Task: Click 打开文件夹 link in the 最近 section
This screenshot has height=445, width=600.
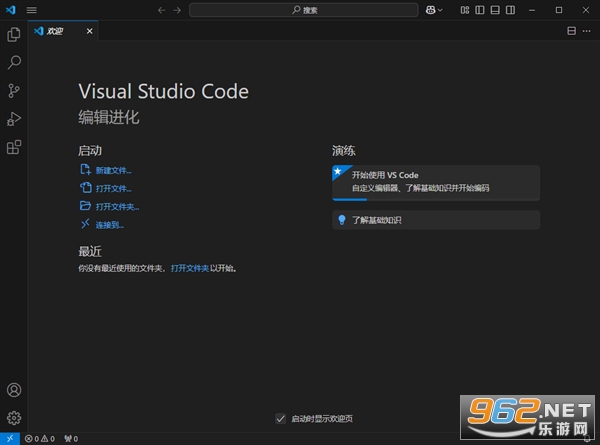Action: tap(190, 268)
